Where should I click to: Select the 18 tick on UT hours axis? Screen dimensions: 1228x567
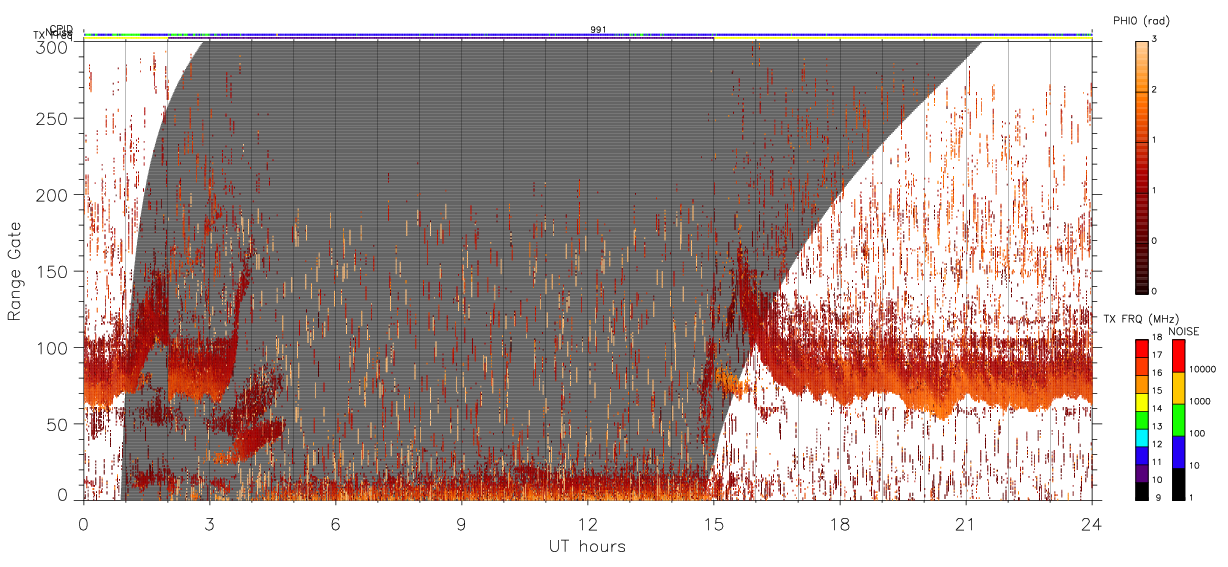[840, 524]
